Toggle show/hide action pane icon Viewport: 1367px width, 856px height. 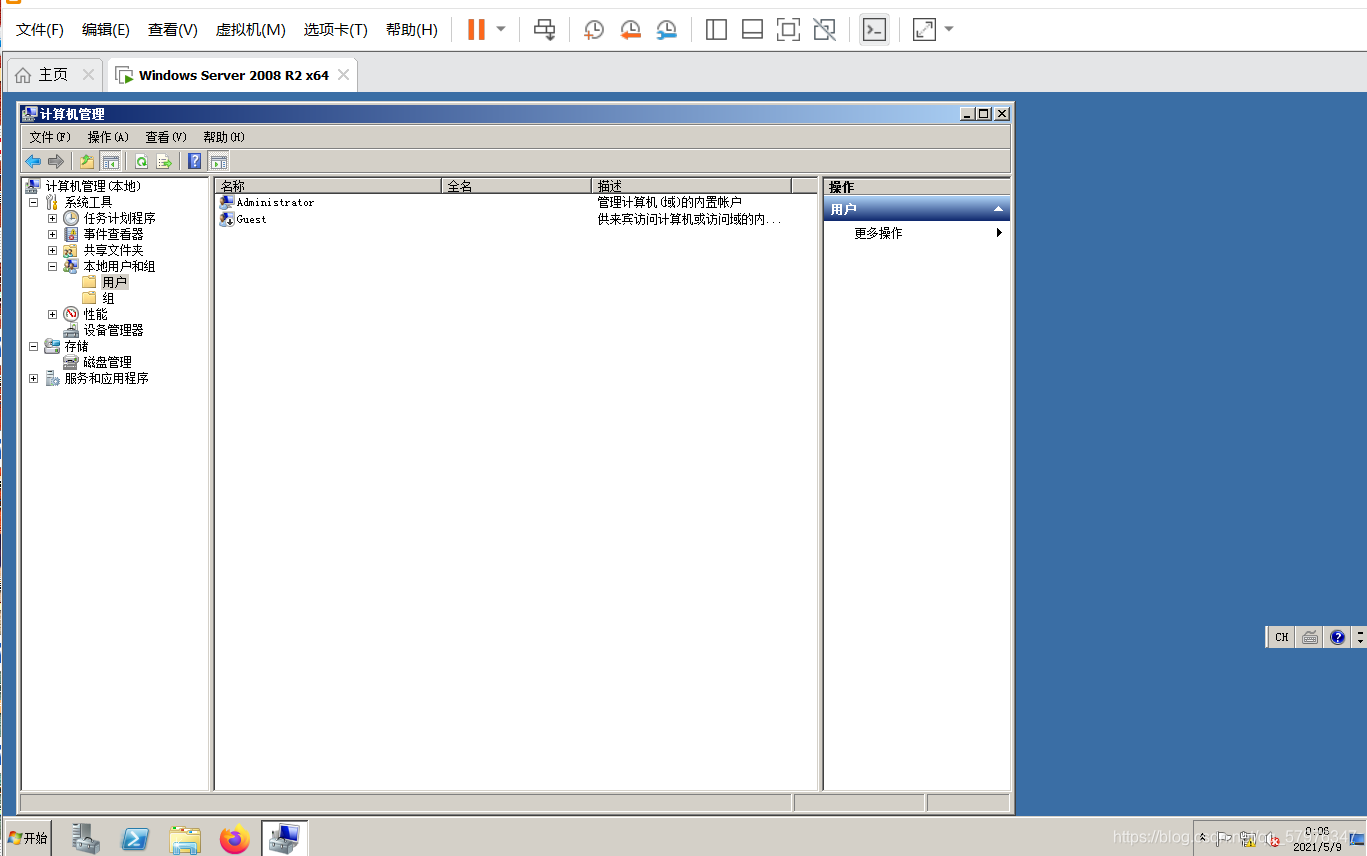pyautogui.click(x=219, y=161)
